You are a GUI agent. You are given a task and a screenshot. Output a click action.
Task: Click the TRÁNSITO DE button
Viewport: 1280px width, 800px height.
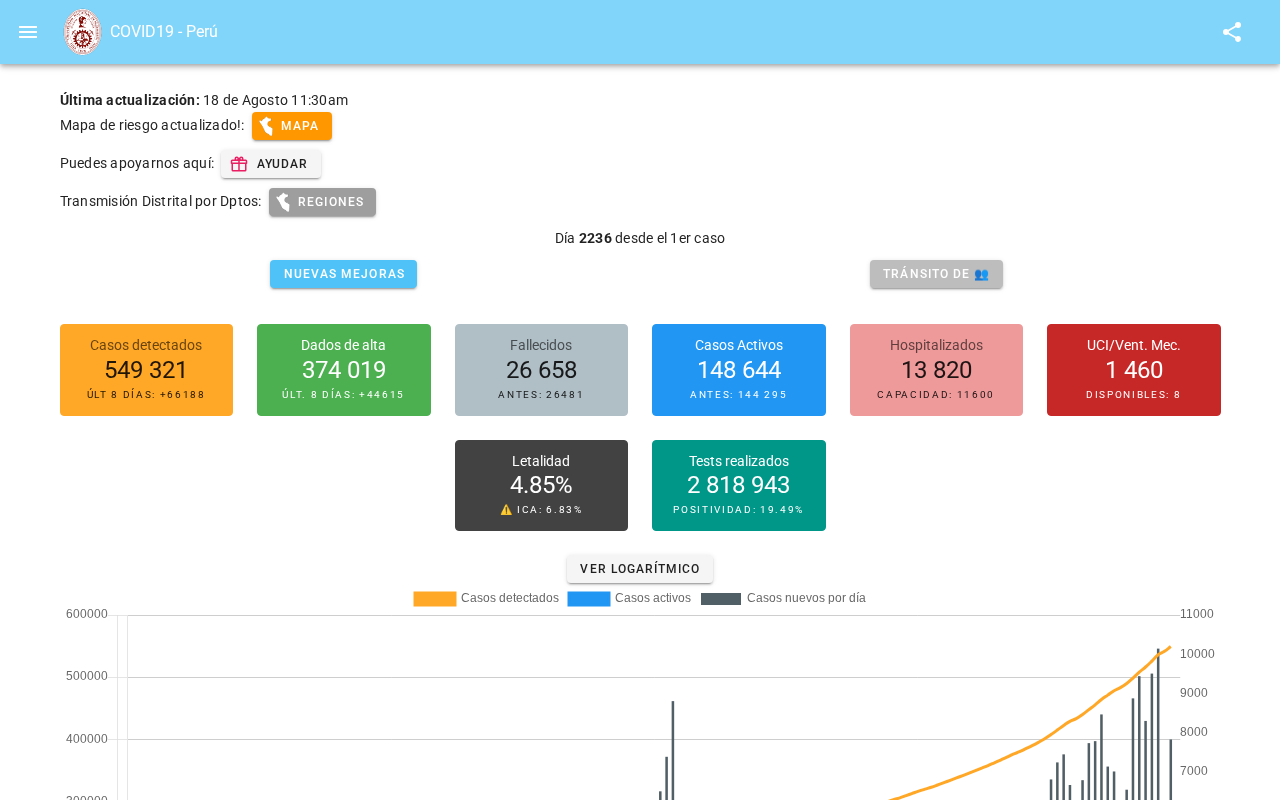[x=936, y=274]
